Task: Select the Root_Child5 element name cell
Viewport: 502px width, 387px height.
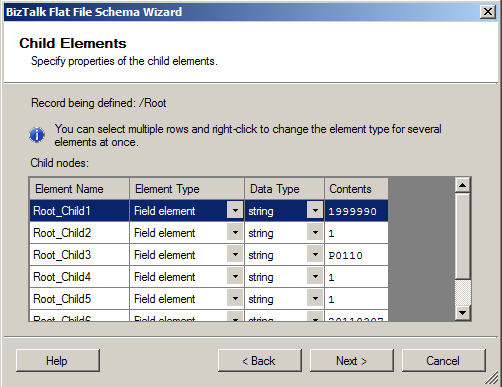Action: pos(79,299)
